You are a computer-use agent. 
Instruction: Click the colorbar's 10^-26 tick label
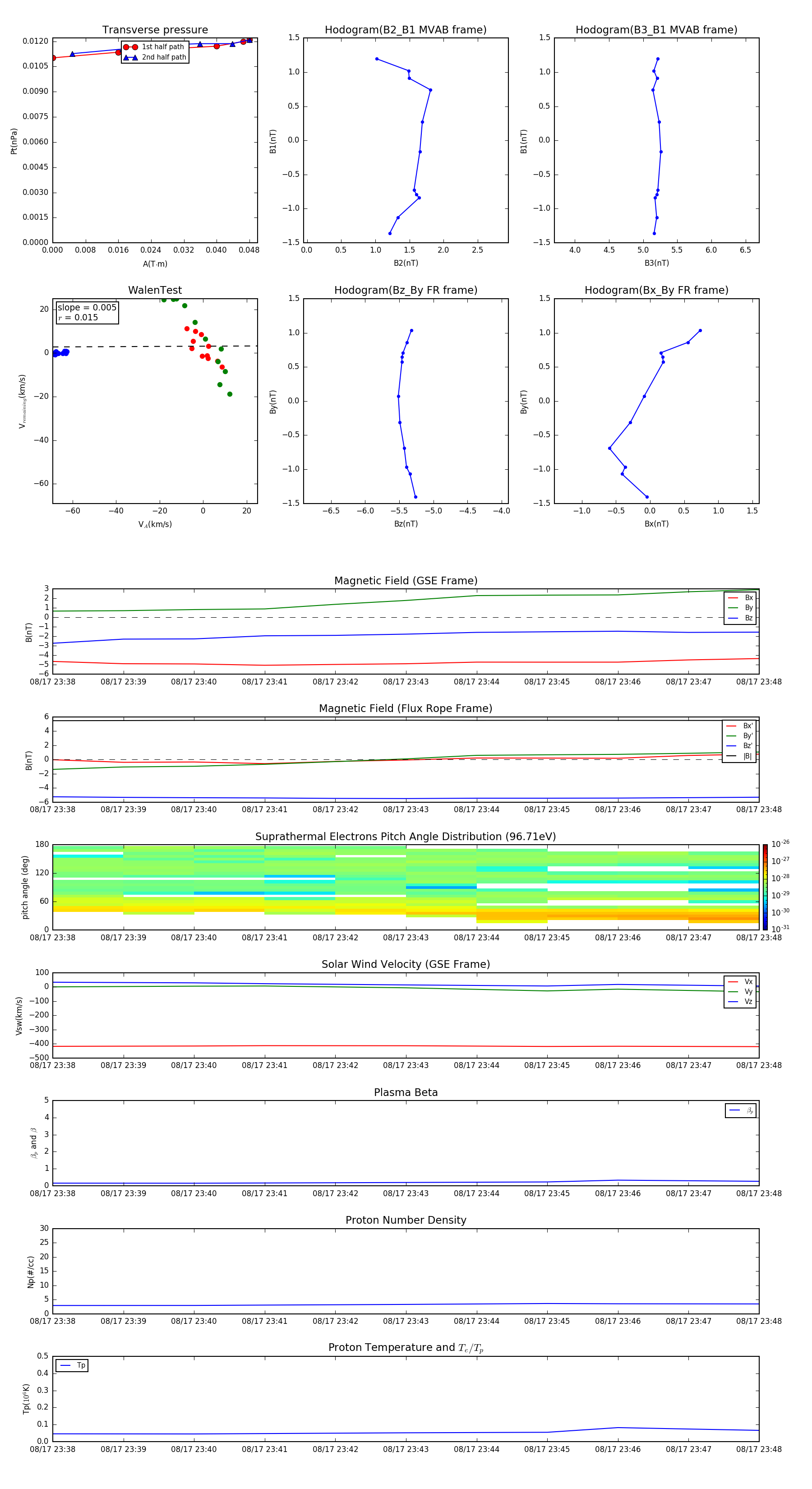pyautogui.click(x=780, y=843)
